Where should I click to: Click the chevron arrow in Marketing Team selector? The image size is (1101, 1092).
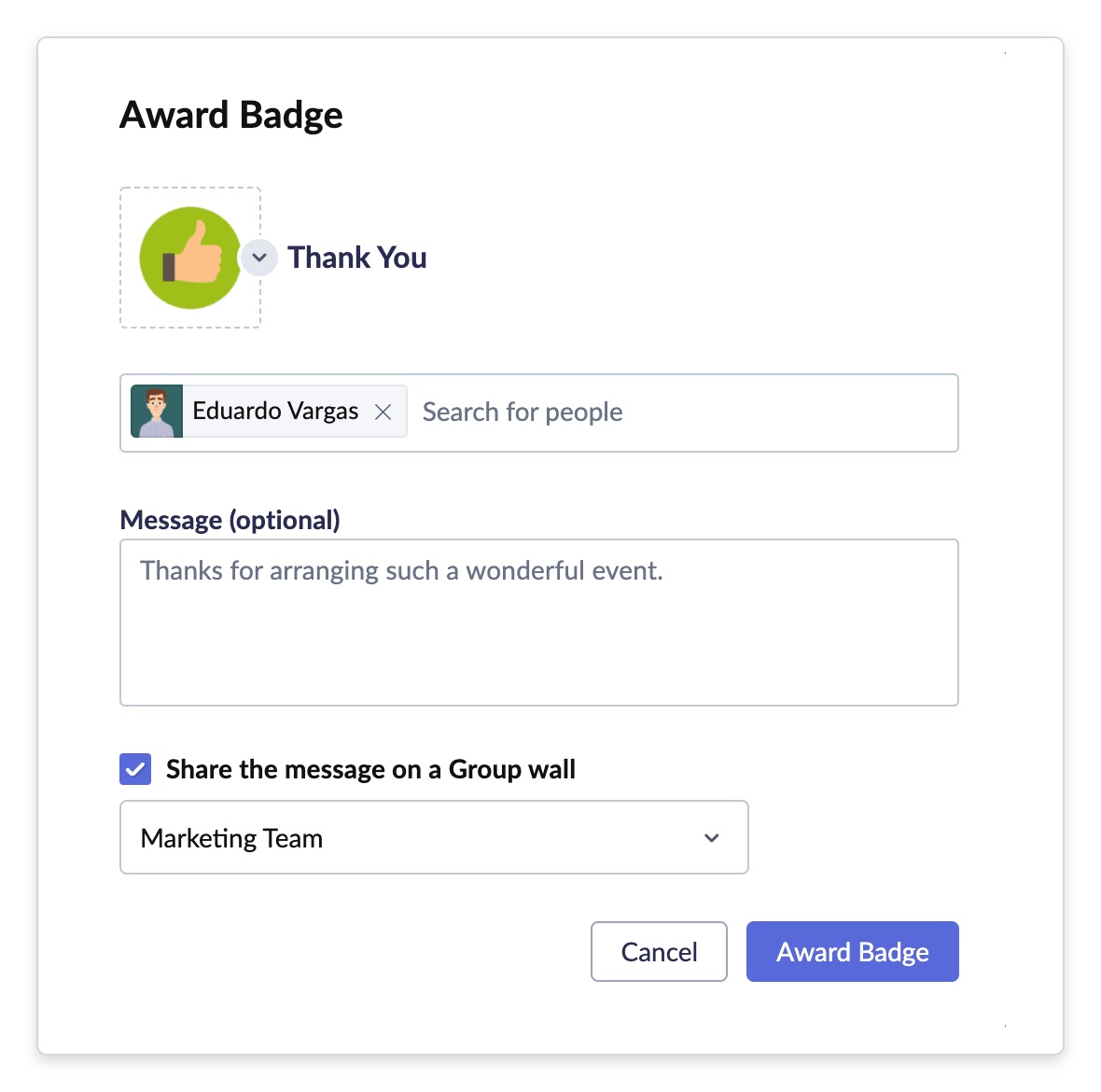[711, 838]
